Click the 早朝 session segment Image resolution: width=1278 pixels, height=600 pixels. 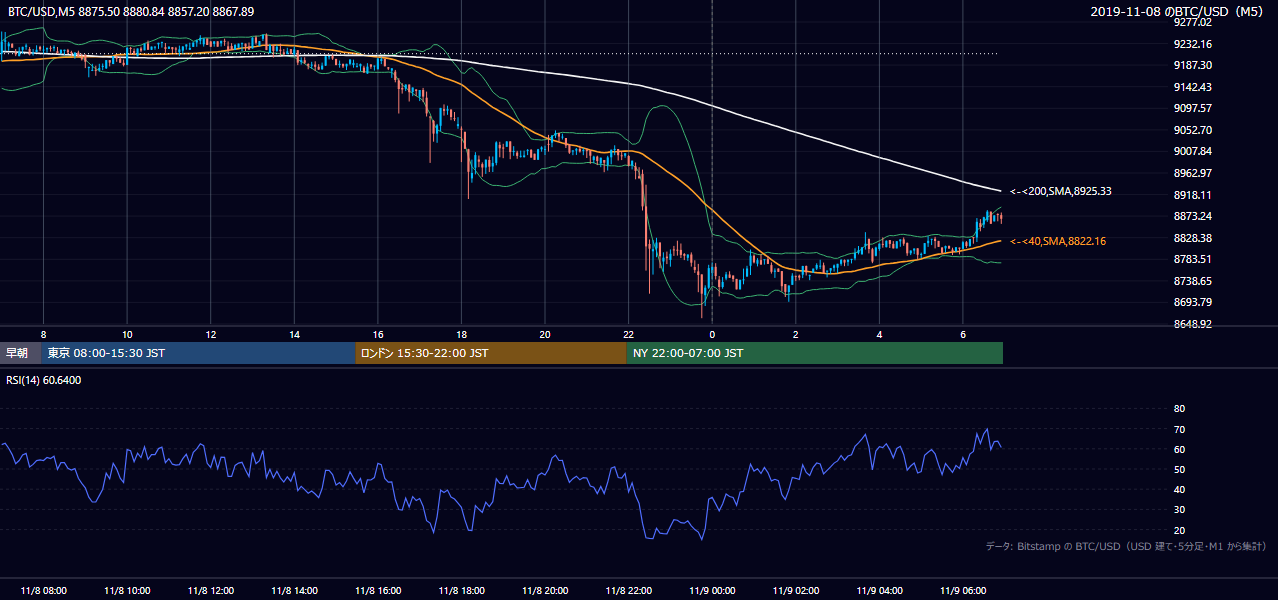21,353
